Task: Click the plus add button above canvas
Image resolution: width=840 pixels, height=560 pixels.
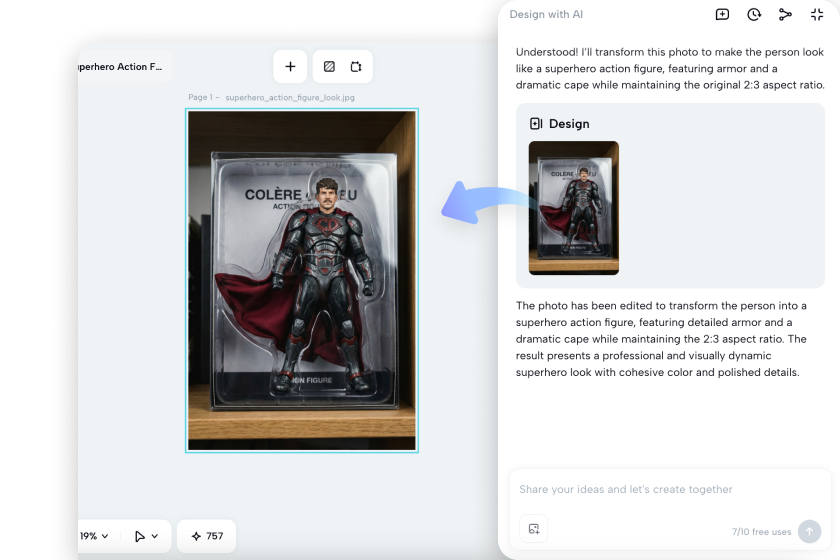Action: click(x=290, y=67)
